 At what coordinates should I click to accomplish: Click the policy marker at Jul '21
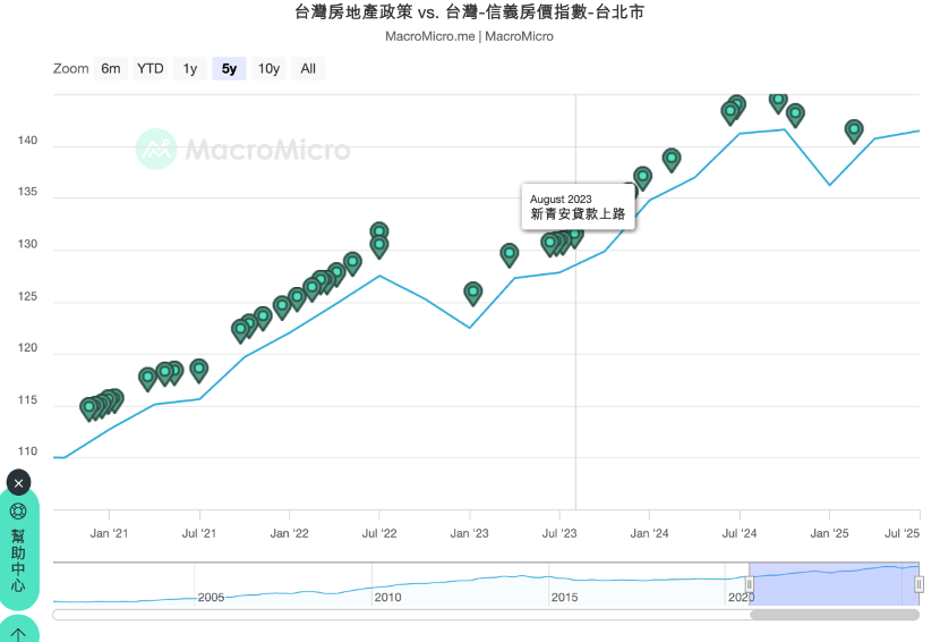pyautogui.click(x=199, y=369)
